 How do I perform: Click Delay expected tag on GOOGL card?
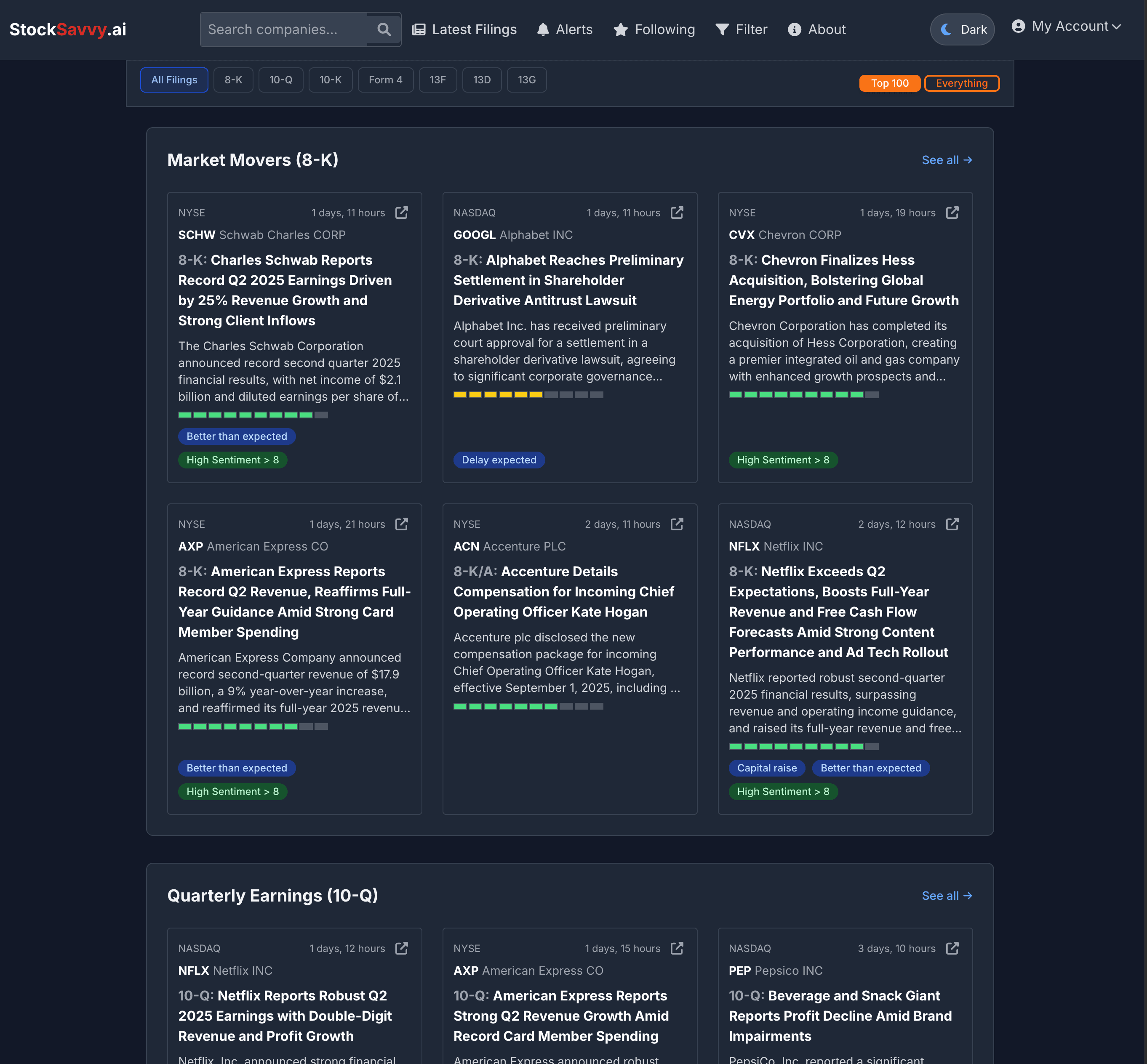coord(499,460)
